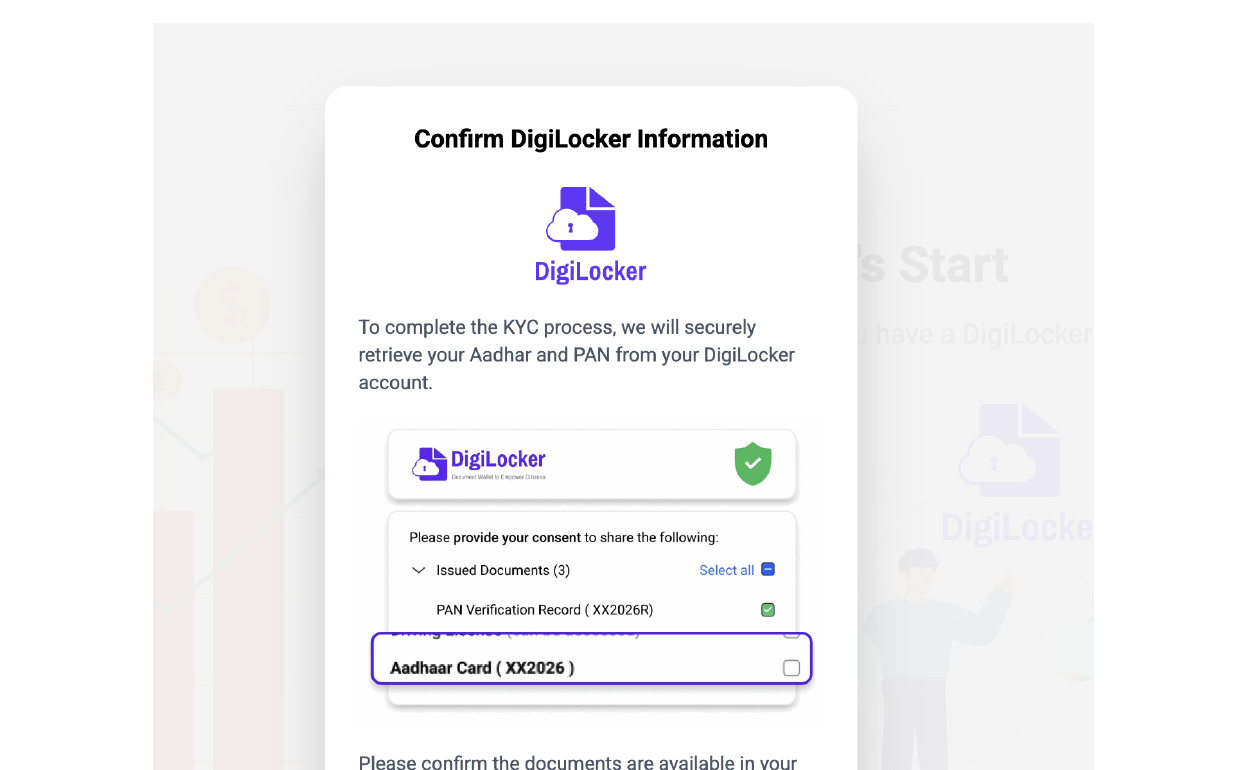Image resolution: width=1242 pixels, height=770 pixels.
Task: Tick the Aadhaar Card ( XX2026 ) checkbox
Action: pyautogui.click(x=791, y=668)
